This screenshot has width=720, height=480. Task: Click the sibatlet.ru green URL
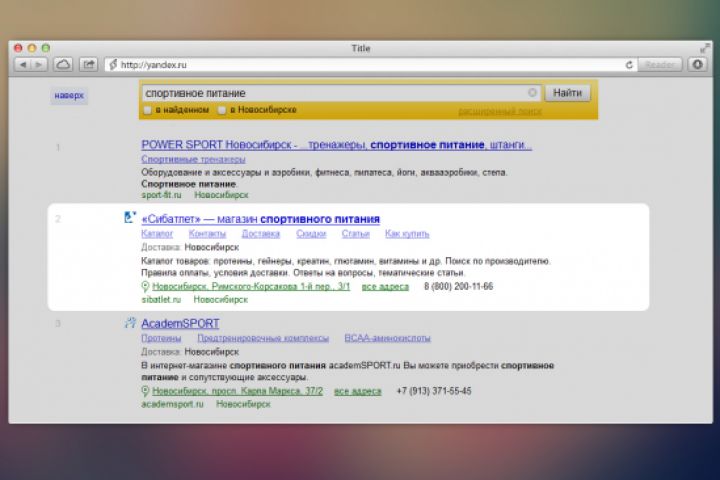(161, 299)
